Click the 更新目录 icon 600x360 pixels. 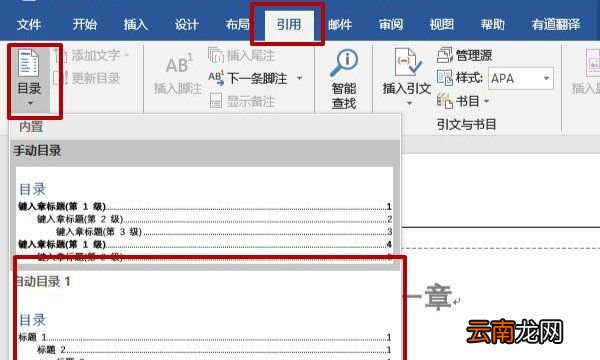pos(60,78)
